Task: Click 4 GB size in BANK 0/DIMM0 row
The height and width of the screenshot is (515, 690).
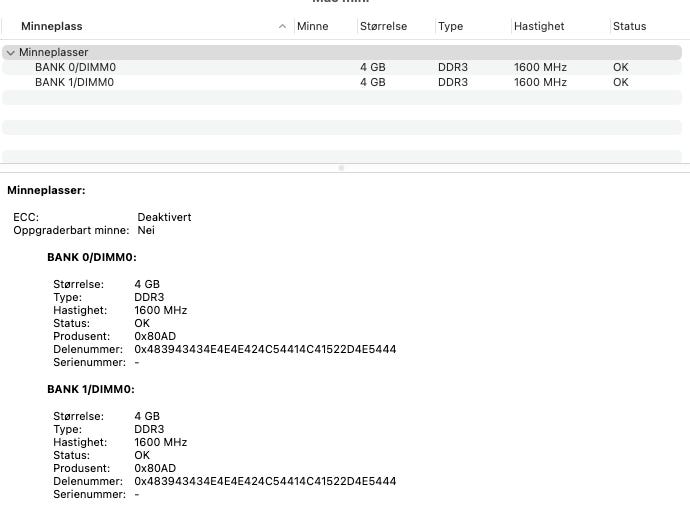Action: (x=373, y=67)
